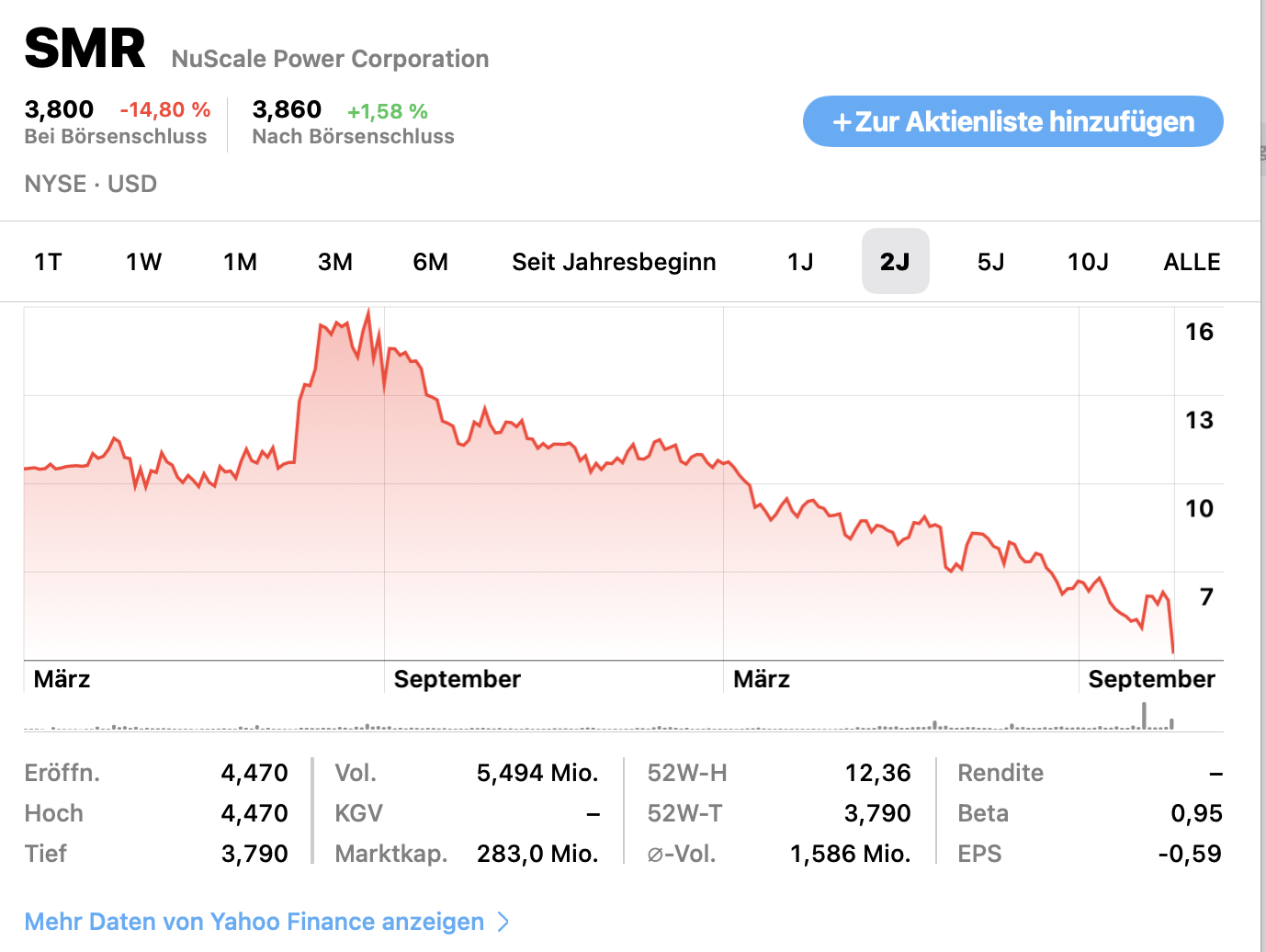Screen dimensions: 1266x952
Task: Choose the 6M chart period
Action: tap(430, 262)
